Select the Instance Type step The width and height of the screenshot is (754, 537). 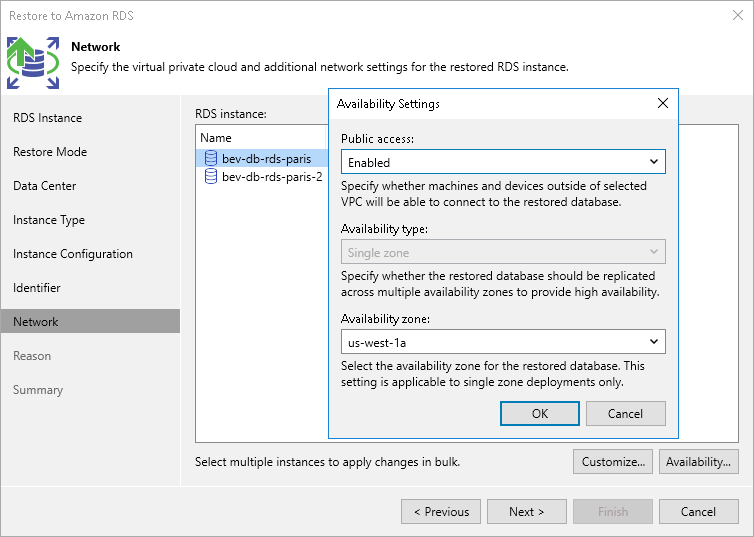(49, 220)
